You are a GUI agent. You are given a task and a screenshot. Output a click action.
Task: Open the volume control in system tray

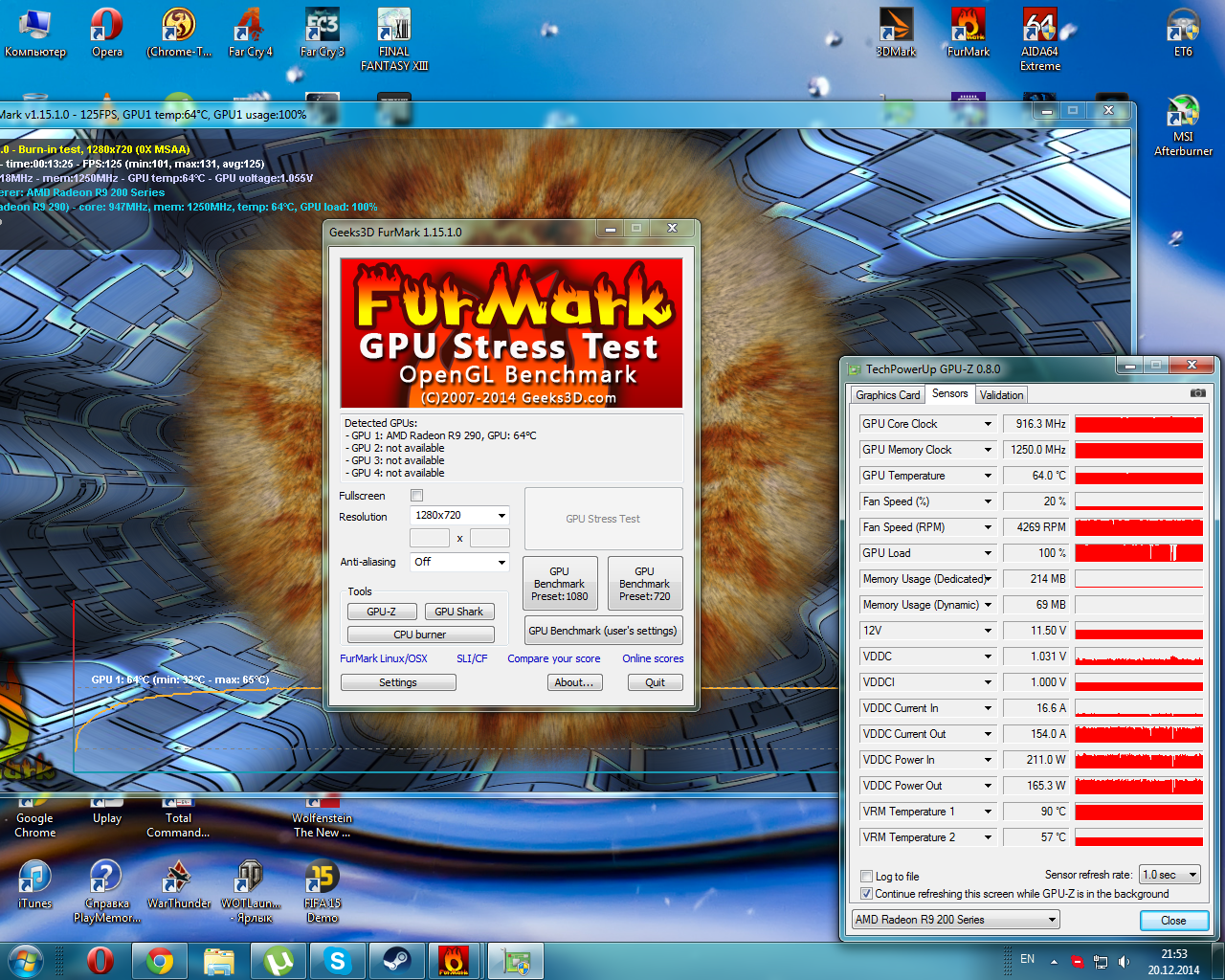(1124, 962)
